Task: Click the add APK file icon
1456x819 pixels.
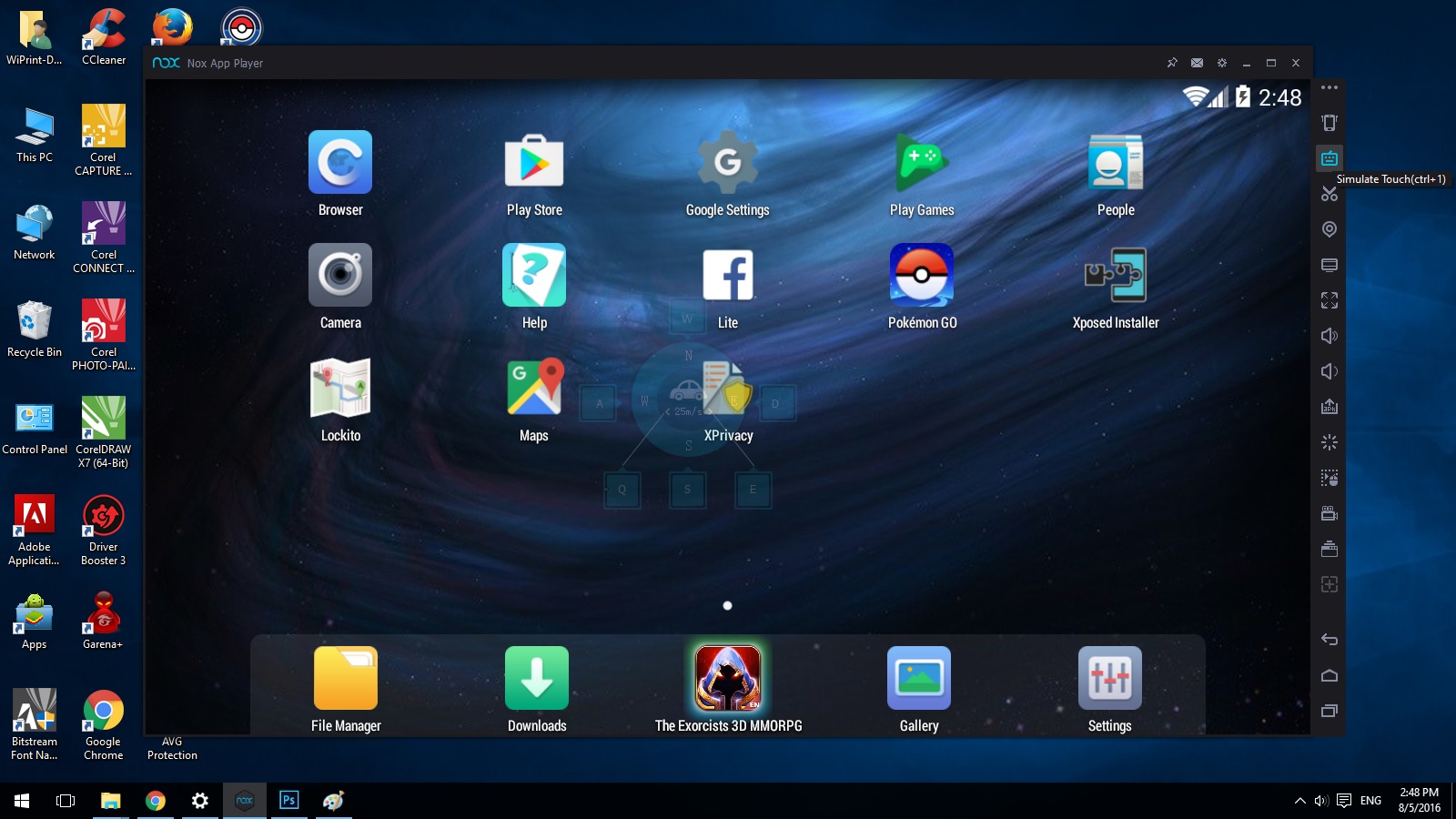Action: (x=1330, y=407)
